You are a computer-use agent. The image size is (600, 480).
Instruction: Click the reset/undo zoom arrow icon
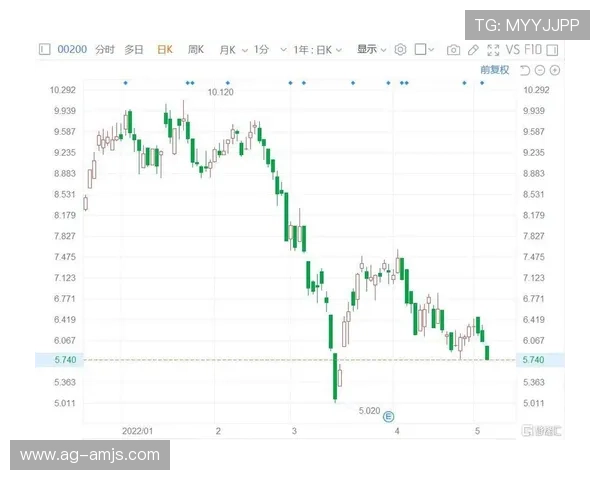click(525, 70)
